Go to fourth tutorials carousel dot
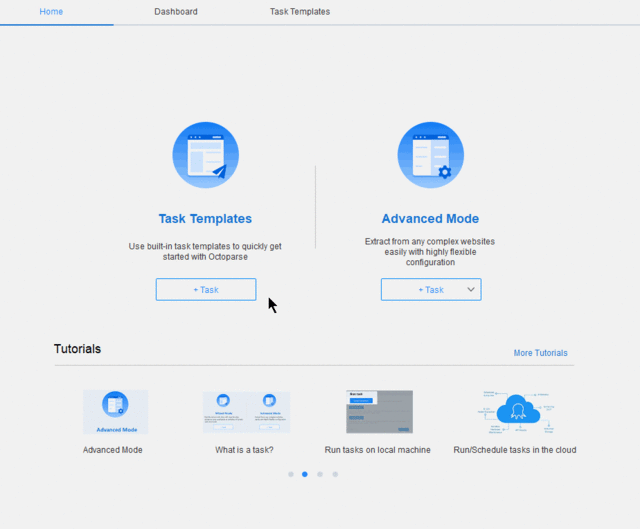The image size is (640, 529). tap(335, 474)
